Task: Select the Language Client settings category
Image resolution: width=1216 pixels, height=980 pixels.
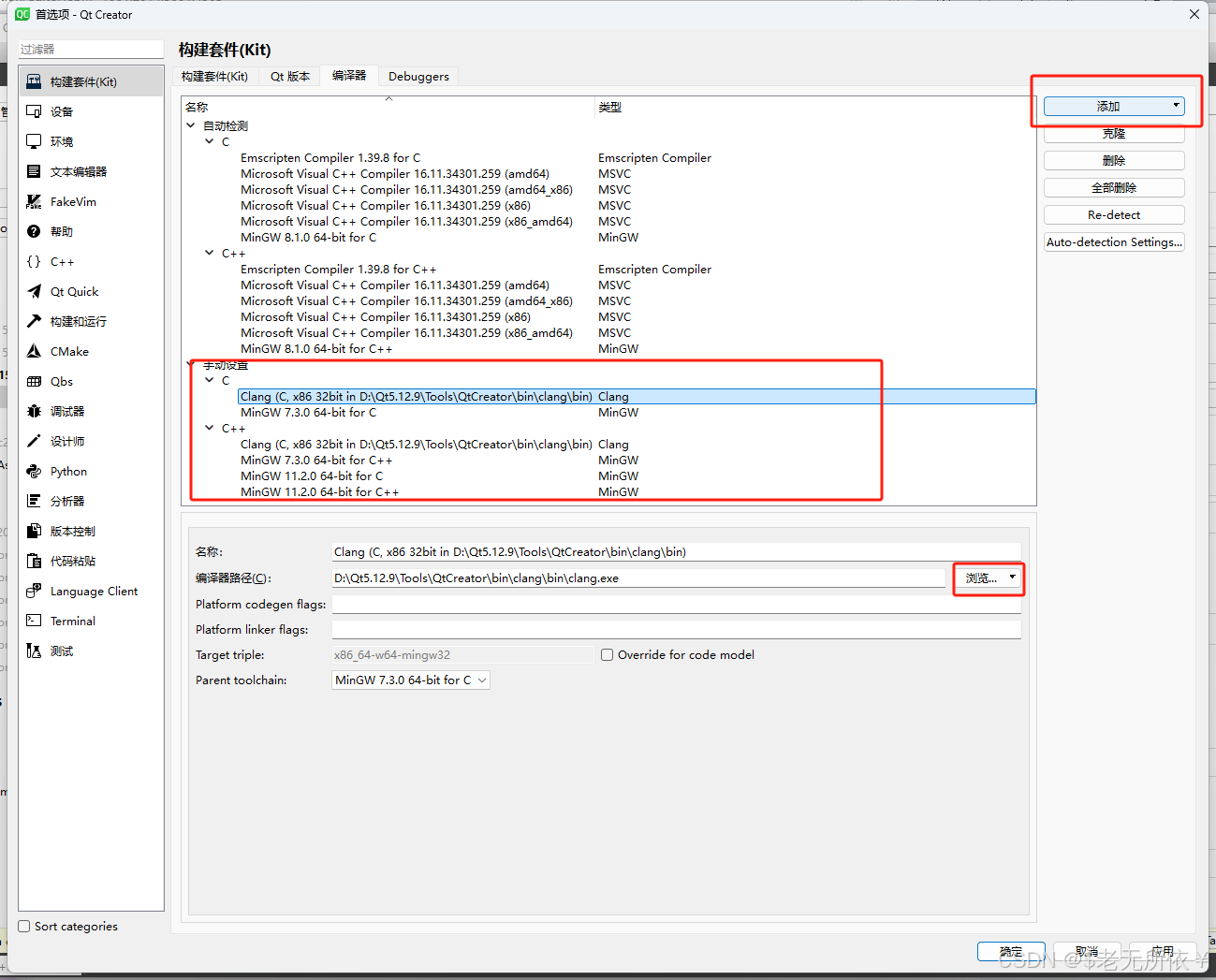Action: pos(91,591)
